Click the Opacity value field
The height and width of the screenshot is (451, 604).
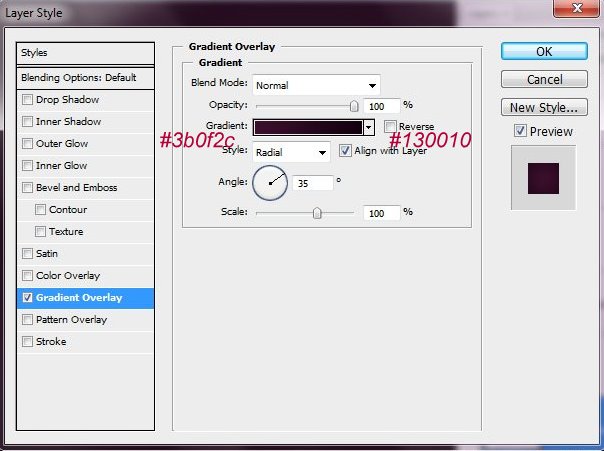pos(381,105)
